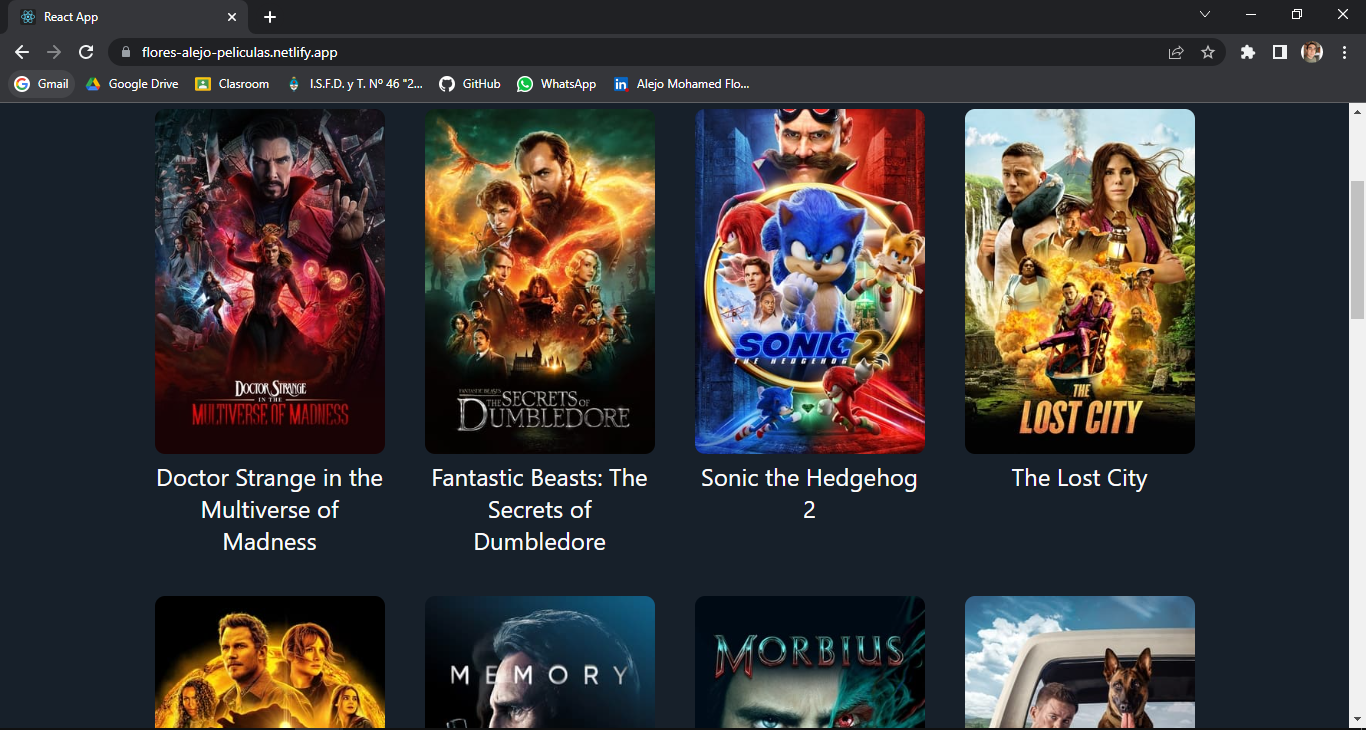This screenshot has height=730, width=1366.
Task: Open the Extensions puzzle icon
Action: (1247, 52)
